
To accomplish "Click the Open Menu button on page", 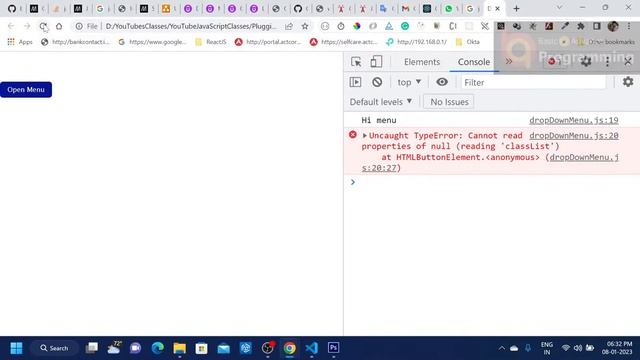I will pyautogui.click(x=26, y=89).
